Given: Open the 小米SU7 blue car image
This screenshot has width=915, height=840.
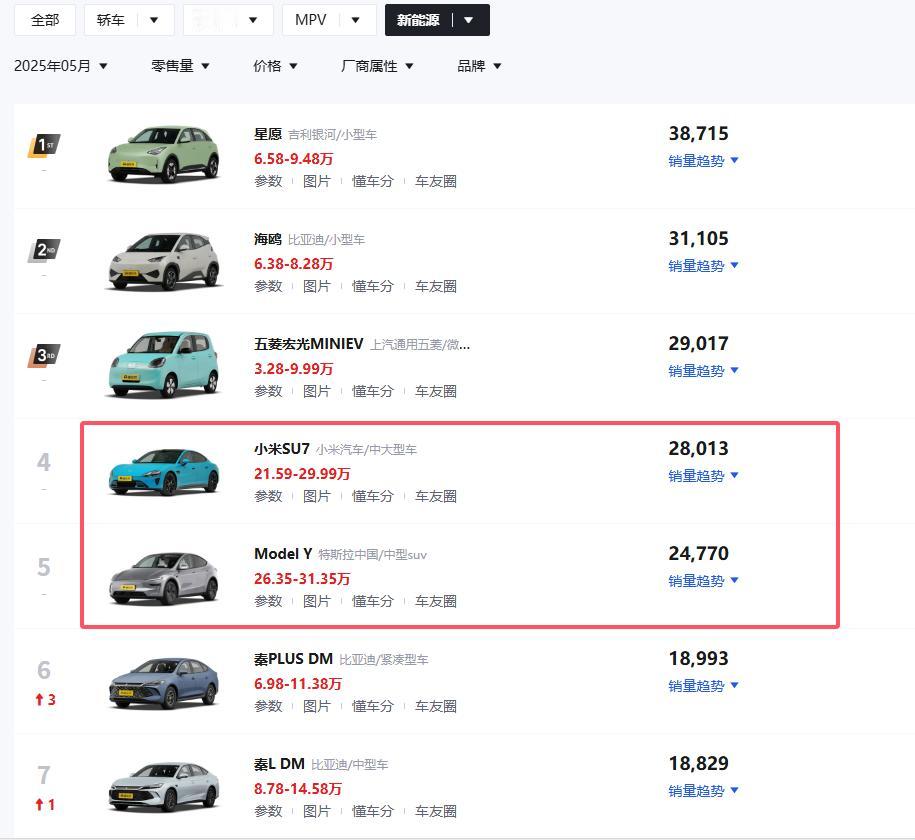Looking at the screenshot, I should point(164,472).
